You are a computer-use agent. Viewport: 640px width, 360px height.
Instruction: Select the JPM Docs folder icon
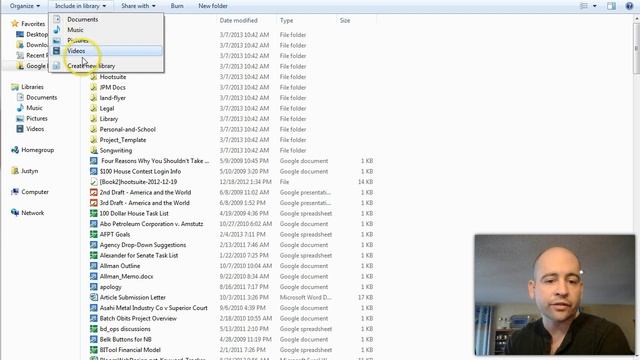(x=93, y=87)
